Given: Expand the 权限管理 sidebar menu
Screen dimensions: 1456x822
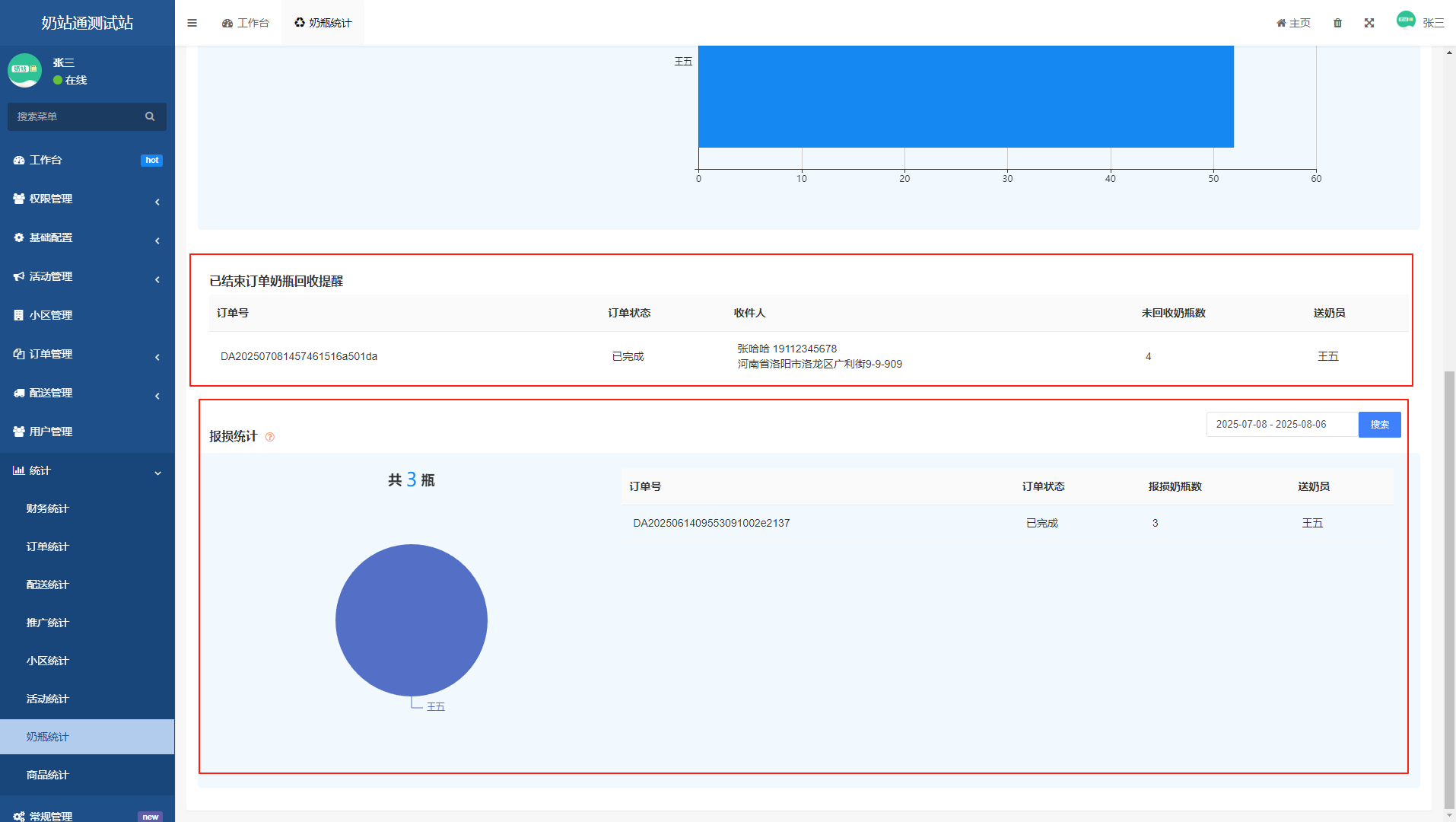Looking at the screenshot, I should point(51,199).
